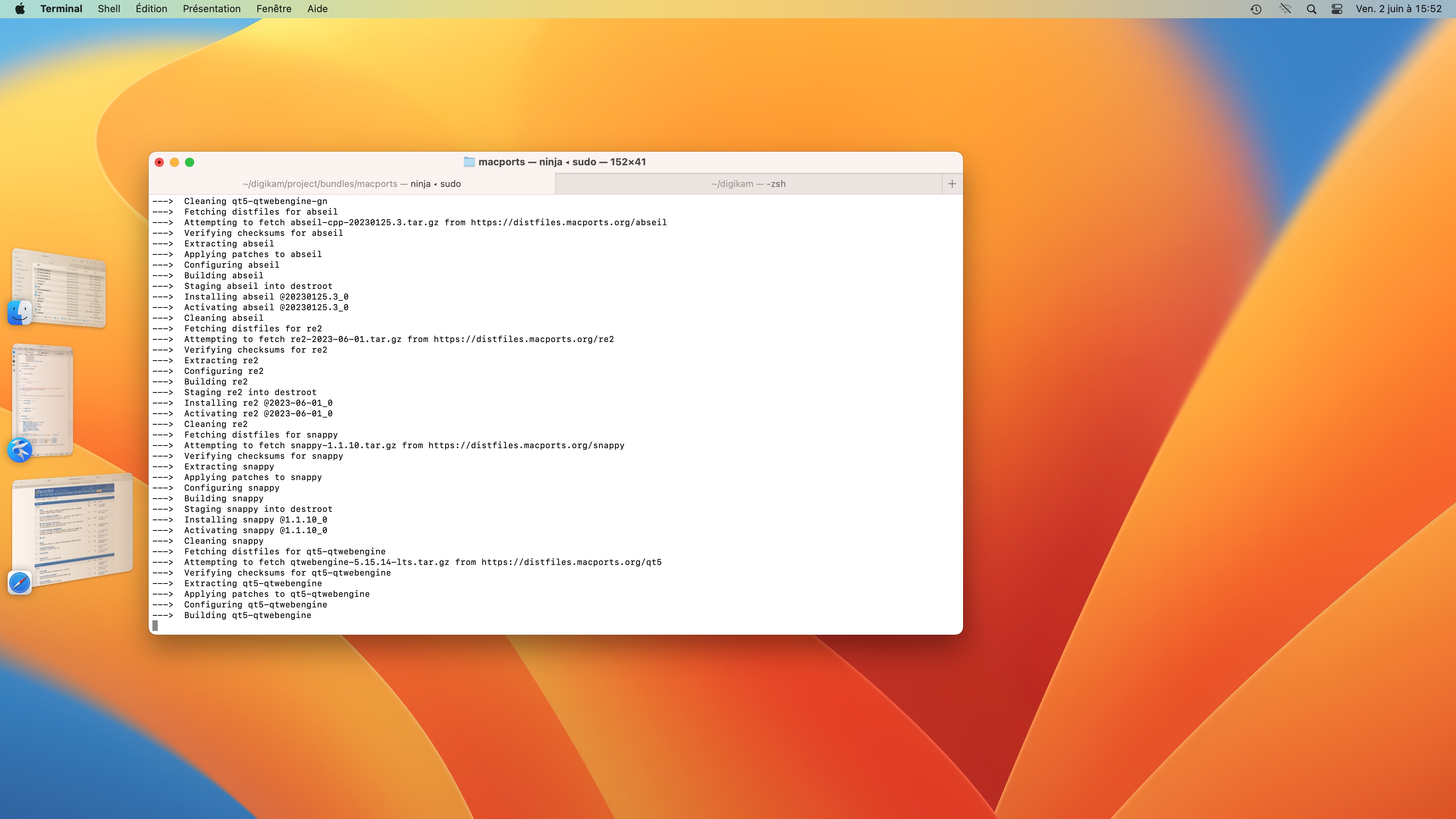Minimize the Terminal window with yellow button
The width and height of the screenshot is (1456, 819).
coord(175,162)
